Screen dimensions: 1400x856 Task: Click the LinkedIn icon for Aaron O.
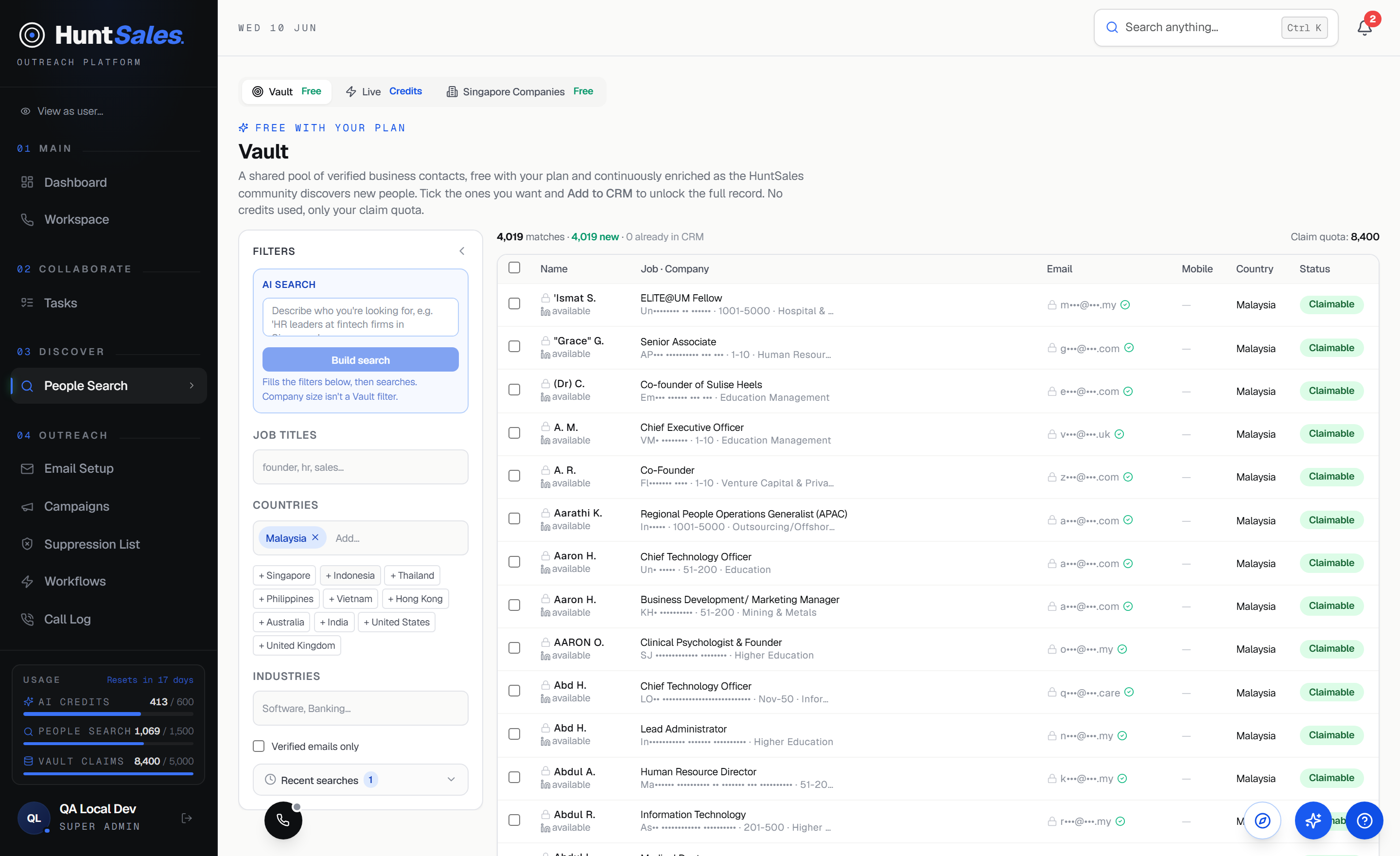pyautogui.click(x=545, y=656)
